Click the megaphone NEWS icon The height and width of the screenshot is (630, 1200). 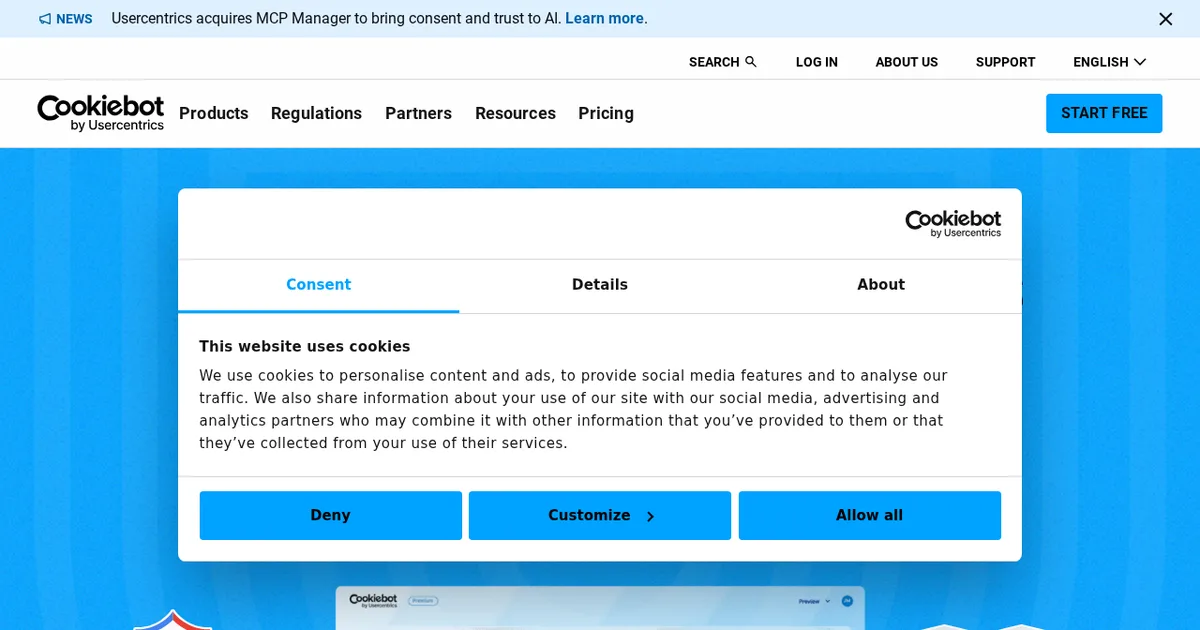[45, 19]
